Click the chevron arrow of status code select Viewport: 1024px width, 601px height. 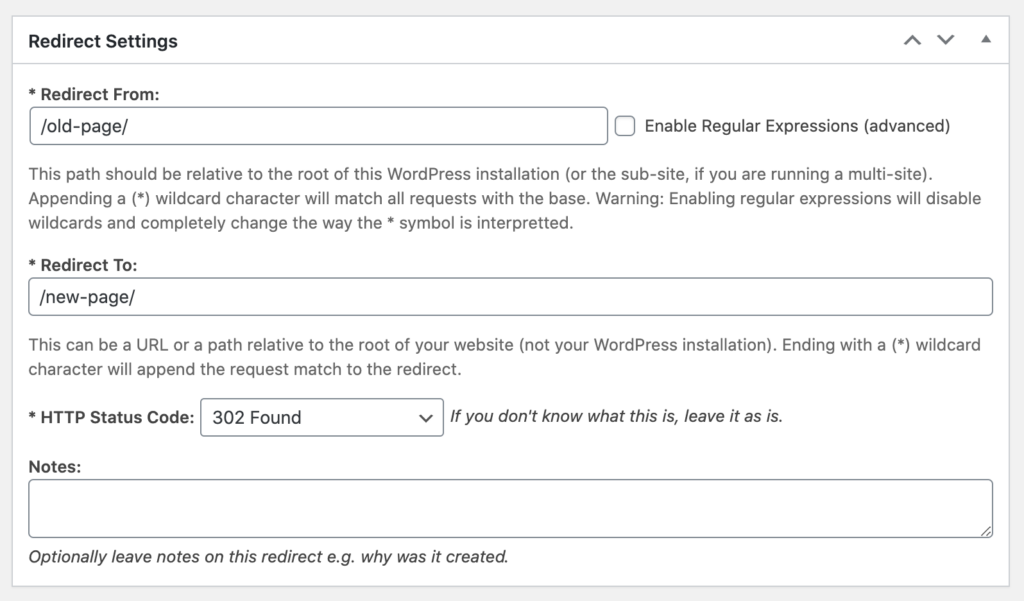coord(426,418)
